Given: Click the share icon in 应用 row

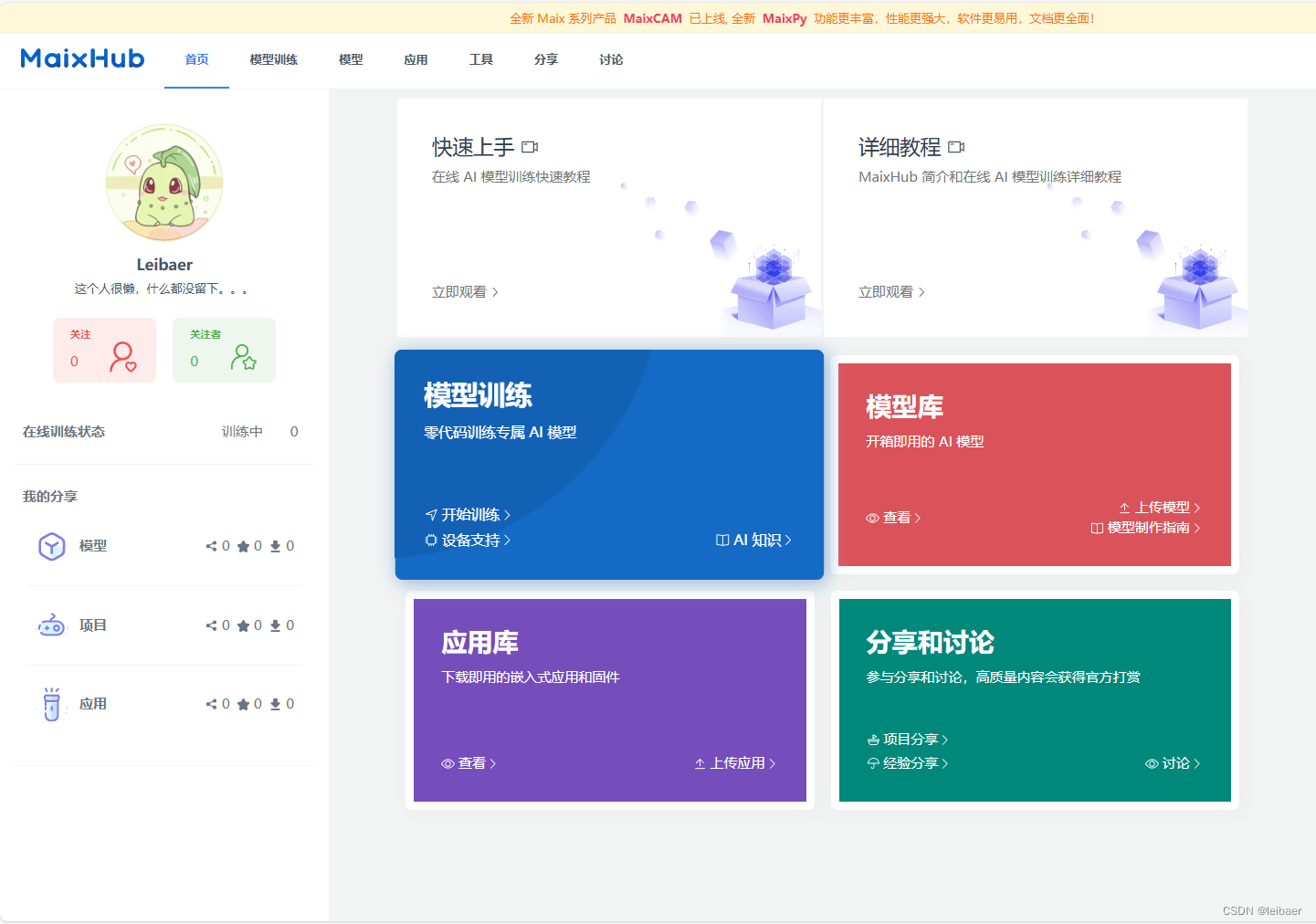Looking at the screenshot, I should point(211,704).
